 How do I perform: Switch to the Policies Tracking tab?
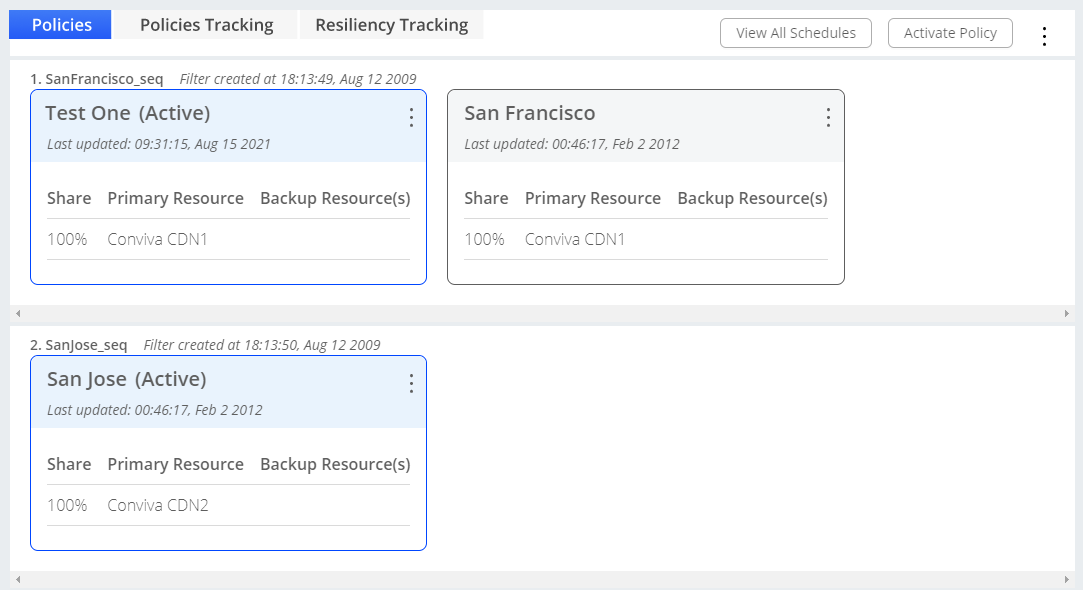(206, 25)
